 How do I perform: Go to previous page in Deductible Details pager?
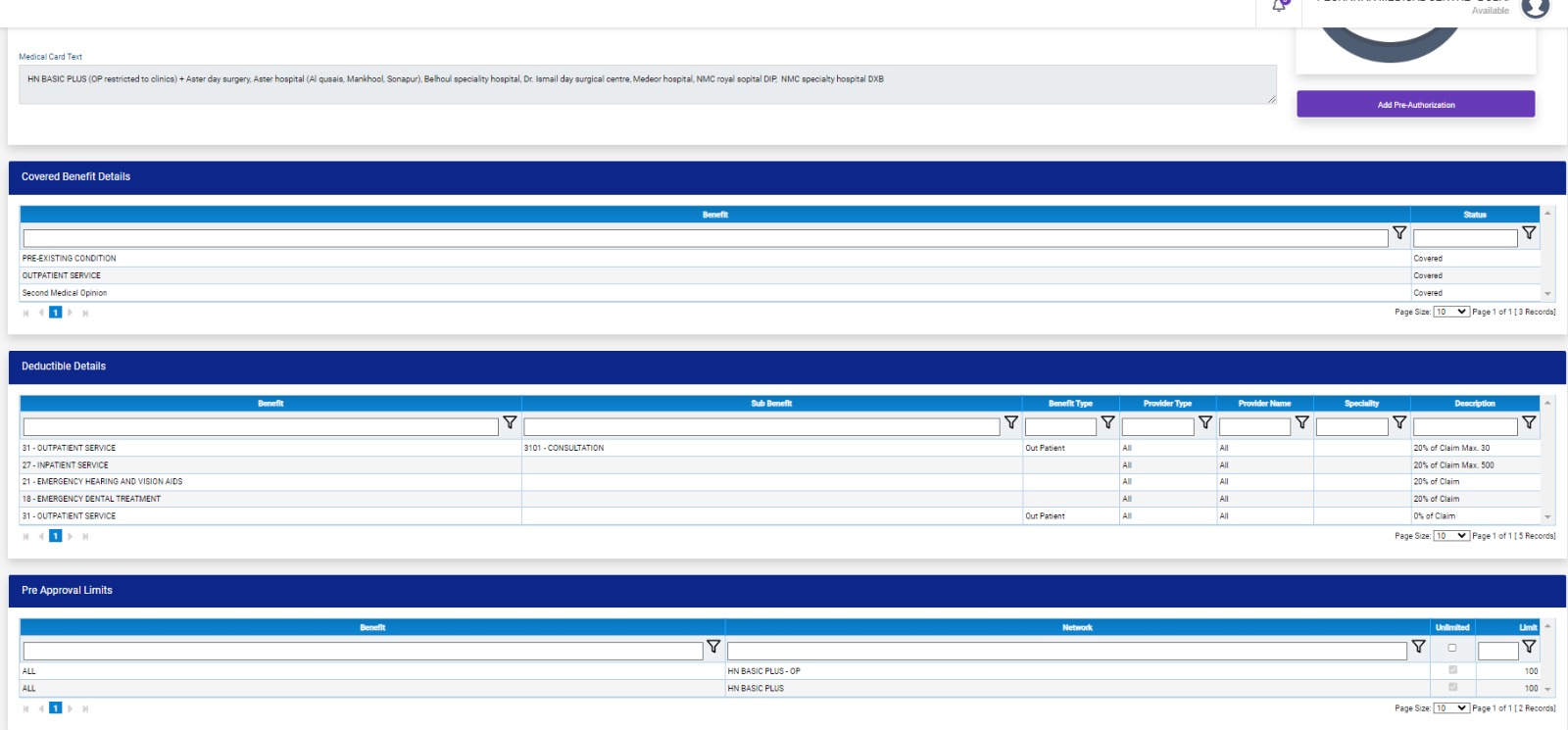coord(41,536)
